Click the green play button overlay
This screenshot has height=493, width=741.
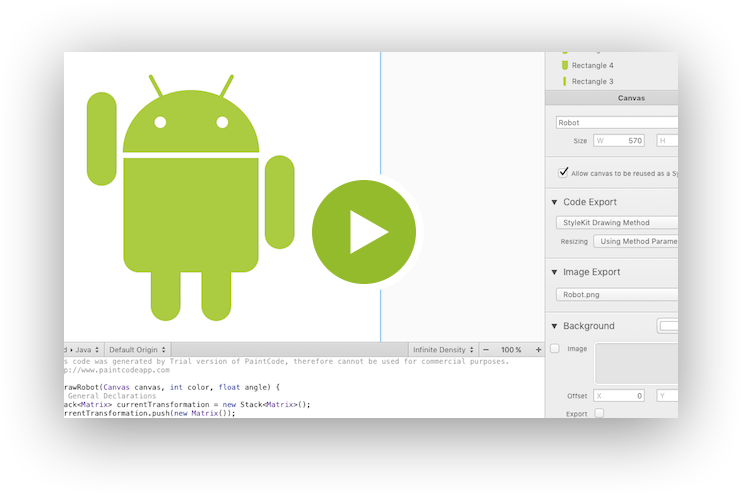click(x=364, y=232)
